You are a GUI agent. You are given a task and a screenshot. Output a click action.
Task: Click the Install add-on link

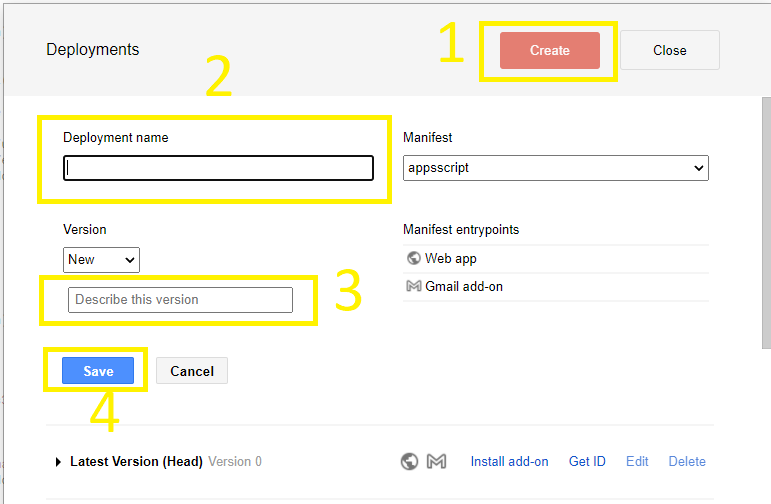coord(509,461)
